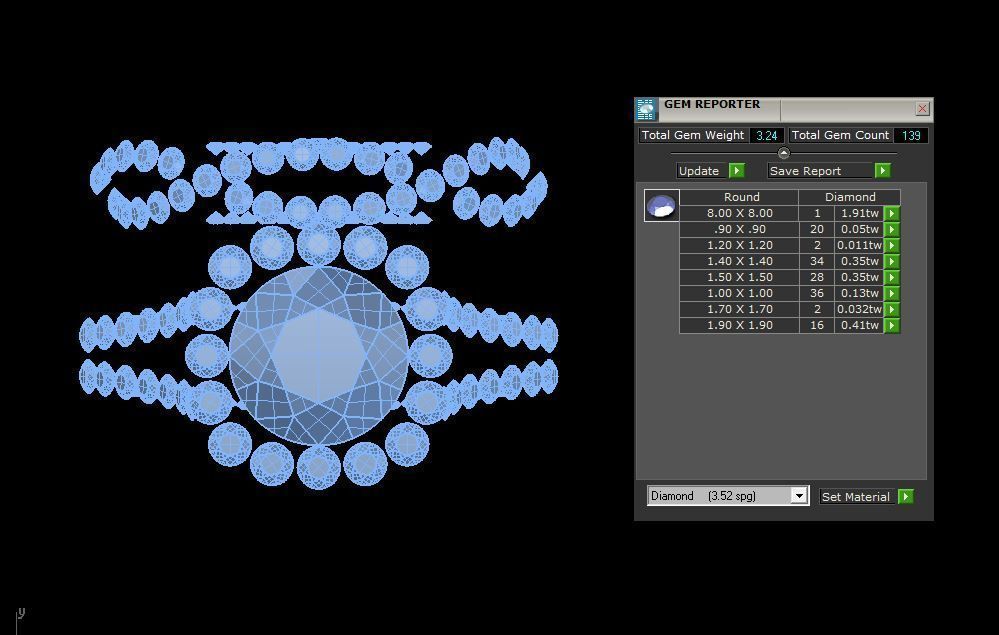Viewport: 999px width, 635px height.
Task: Select the 1.20 X 1.20 size cell
Action: tap(739, 245)
